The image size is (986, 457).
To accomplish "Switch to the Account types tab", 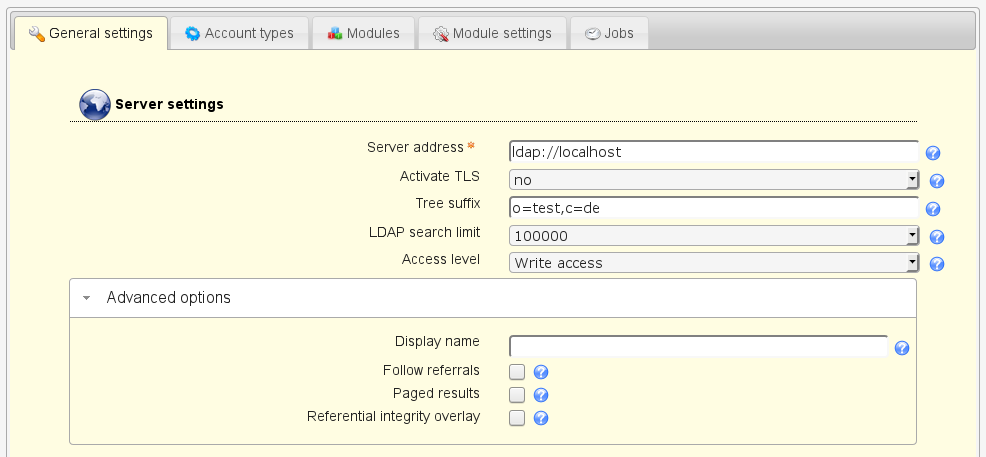I will pos(239,33).
